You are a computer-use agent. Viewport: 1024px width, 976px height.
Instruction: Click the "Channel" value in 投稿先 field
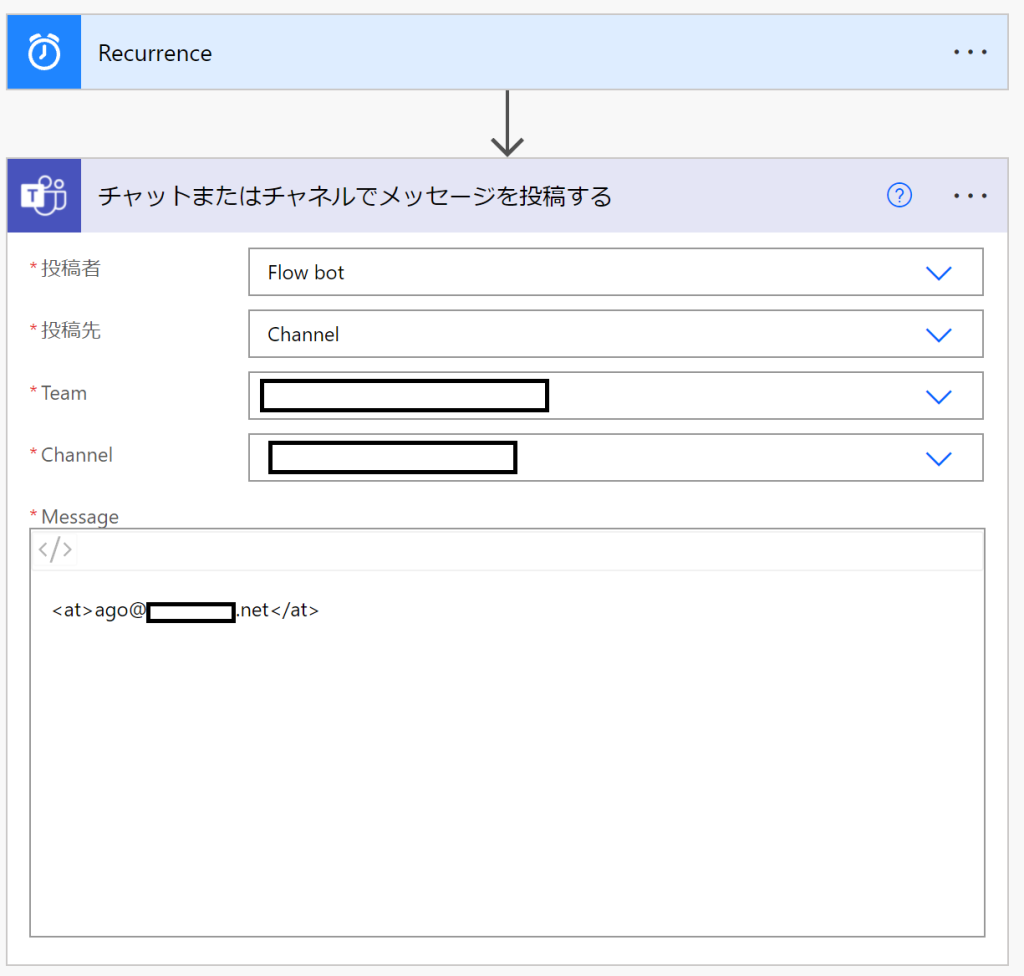[x=303, y=335]
